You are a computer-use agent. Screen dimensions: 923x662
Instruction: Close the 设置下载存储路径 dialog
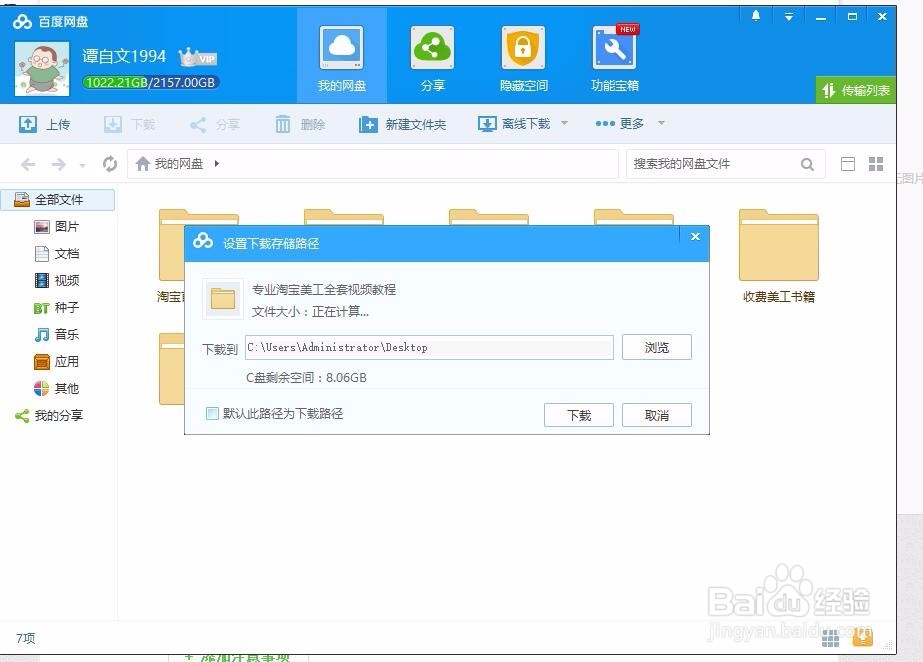(x=695, y=237)
